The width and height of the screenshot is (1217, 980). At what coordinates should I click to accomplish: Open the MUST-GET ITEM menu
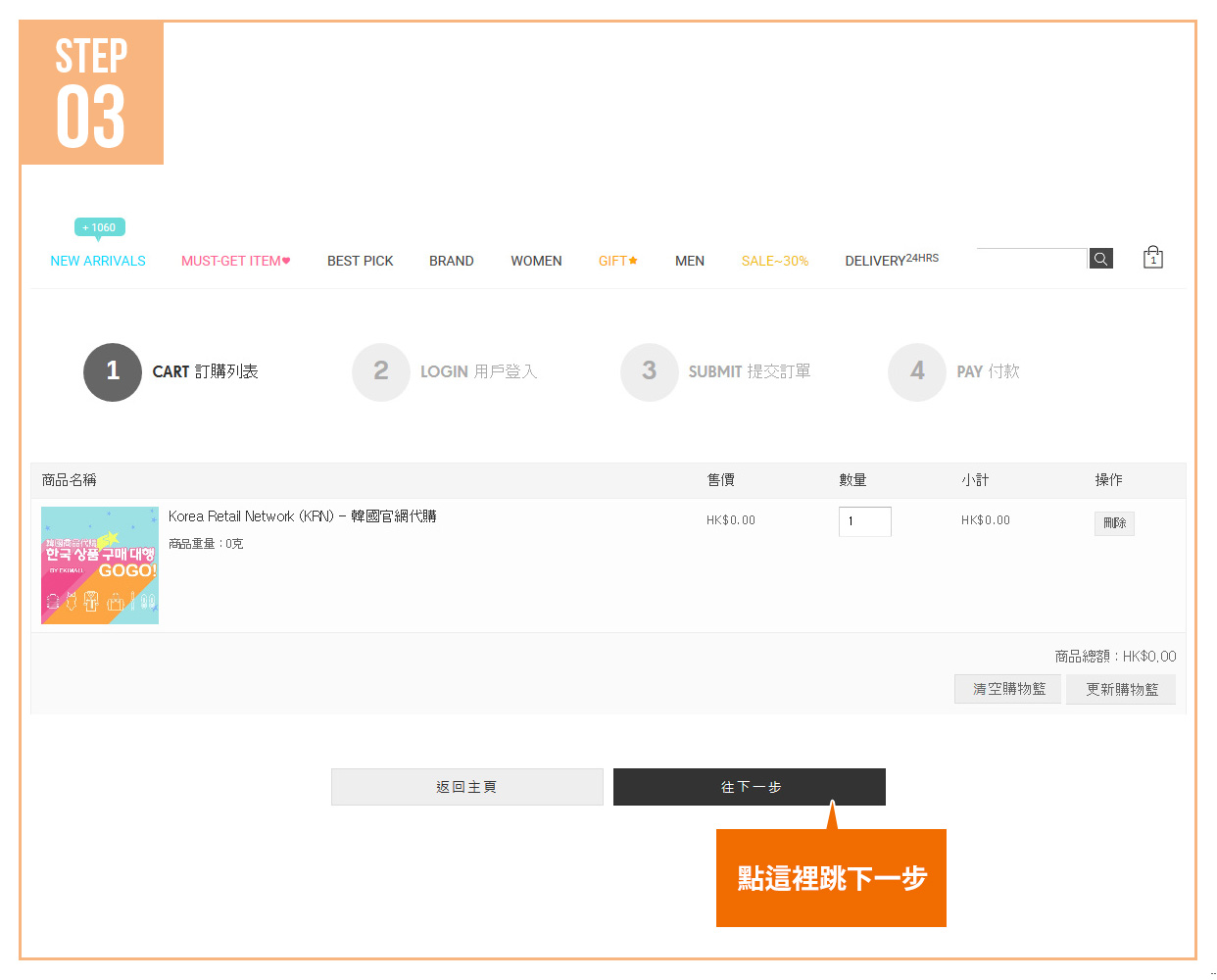coord(235,261)
